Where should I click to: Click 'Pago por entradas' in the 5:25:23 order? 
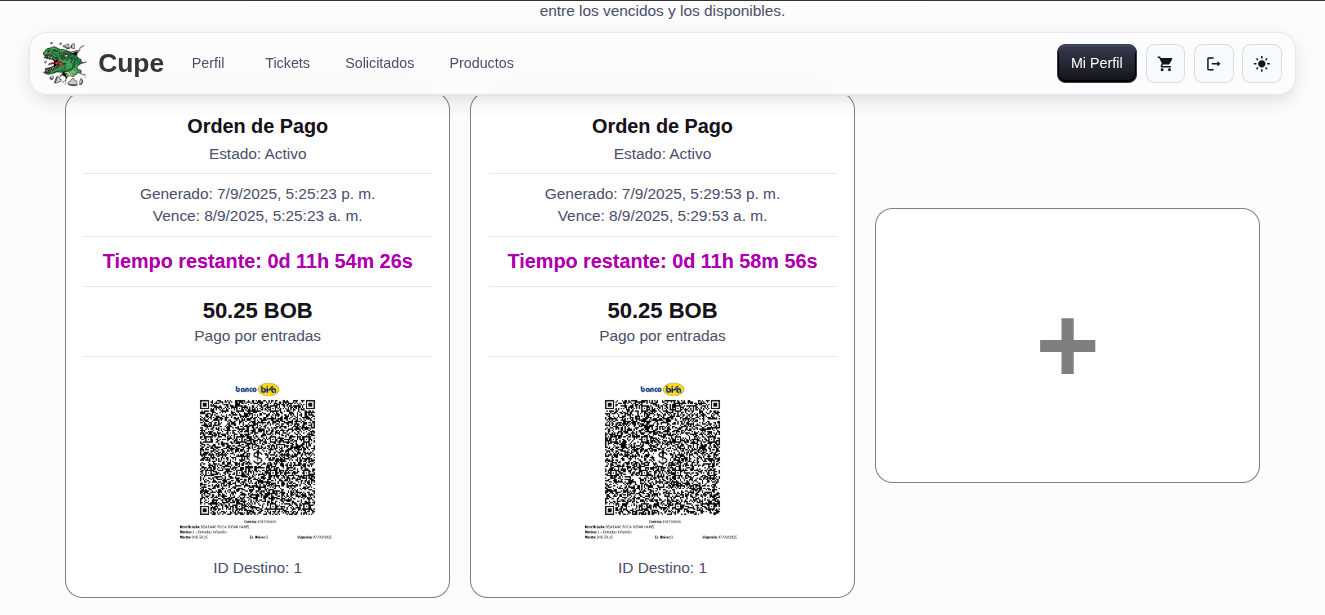pyautogui.click(x=258, y=336)
